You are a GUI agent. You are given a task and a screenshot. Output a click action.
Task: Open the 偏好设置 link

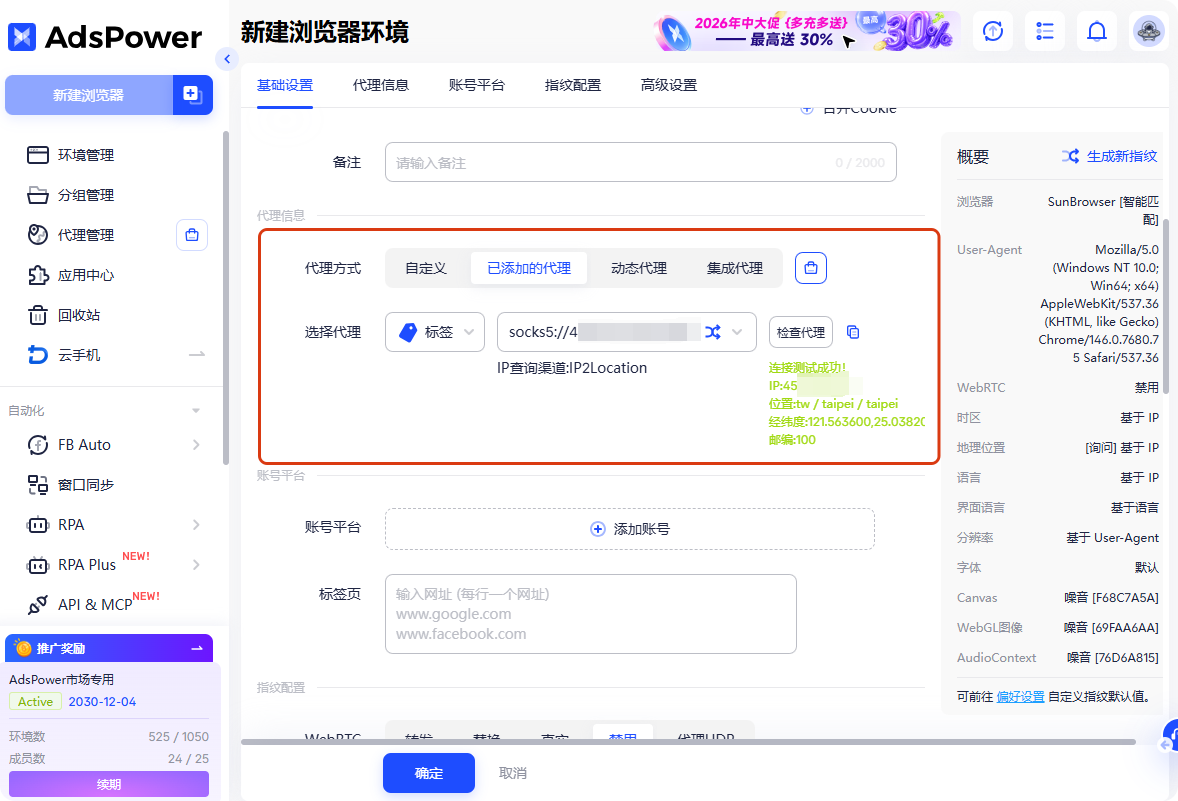click(1020, 697)
